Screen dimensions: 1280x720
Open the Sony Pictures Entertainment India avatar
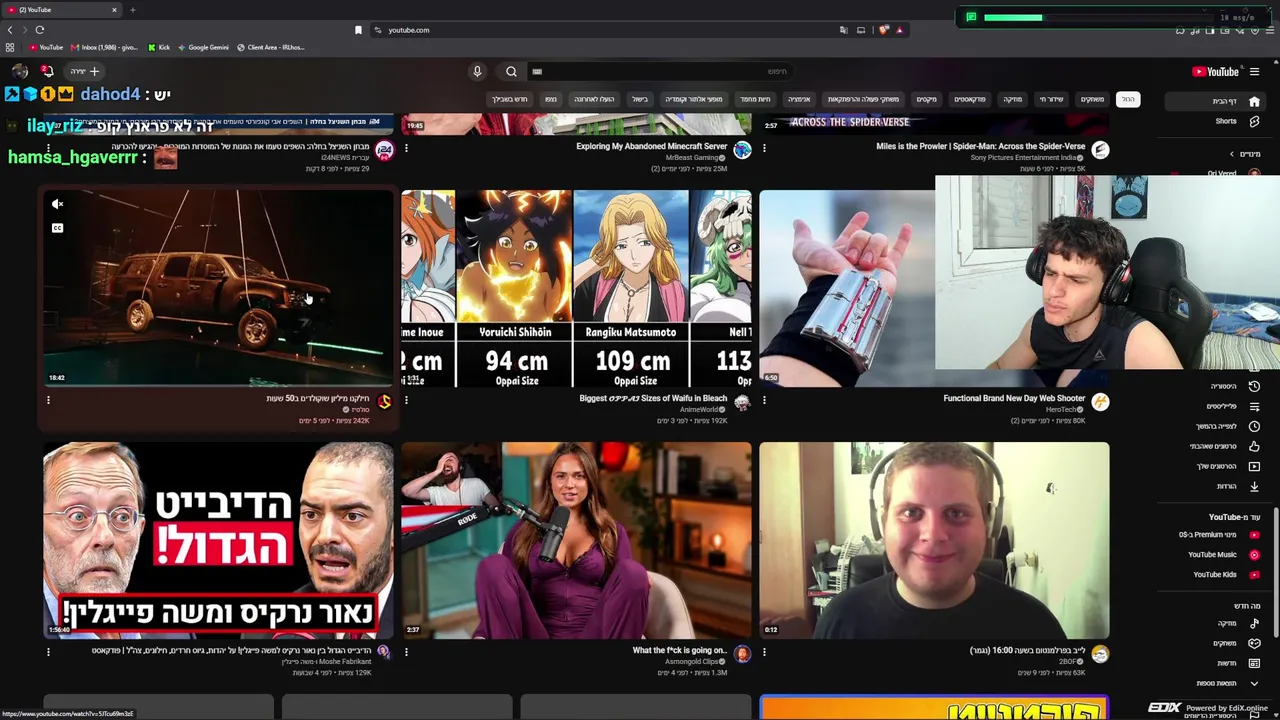point(1100,150)
